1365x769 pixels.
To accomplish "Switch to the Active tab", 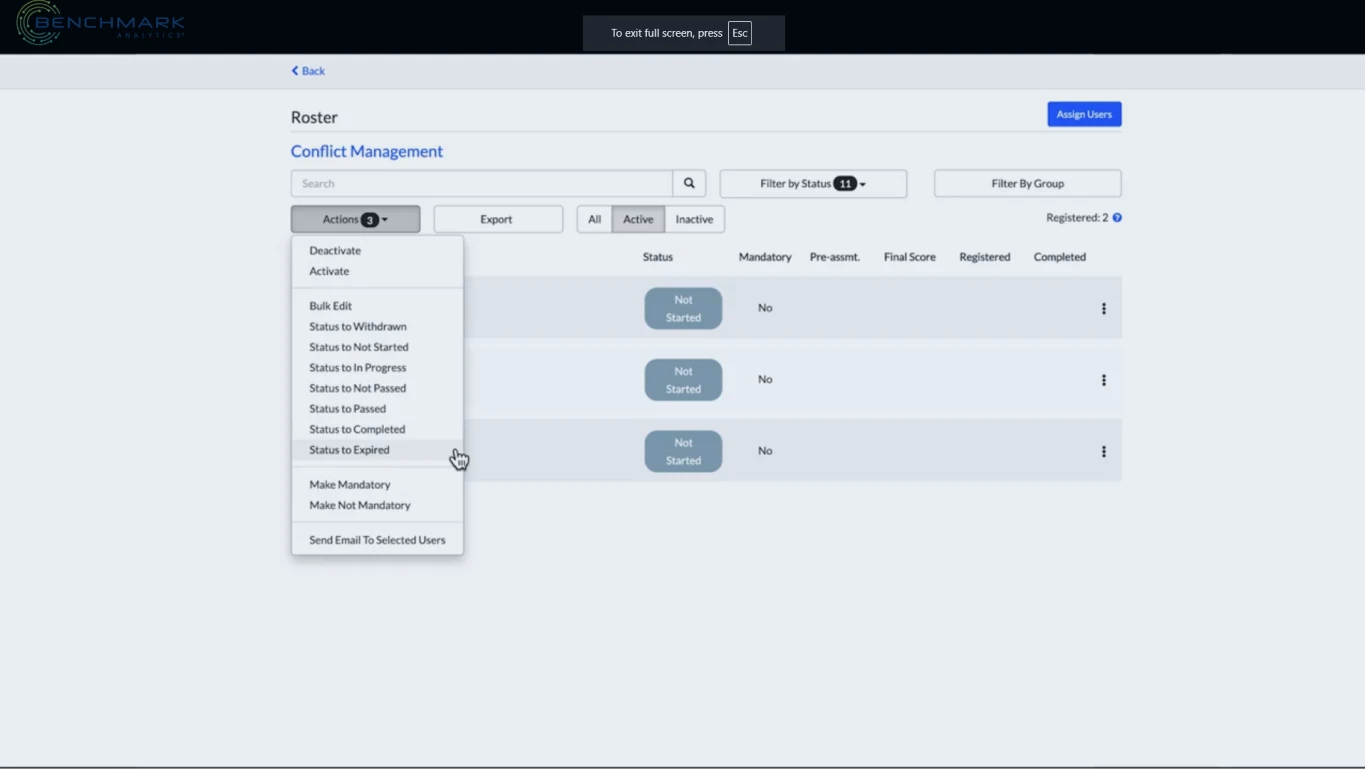I will (638, 219).
